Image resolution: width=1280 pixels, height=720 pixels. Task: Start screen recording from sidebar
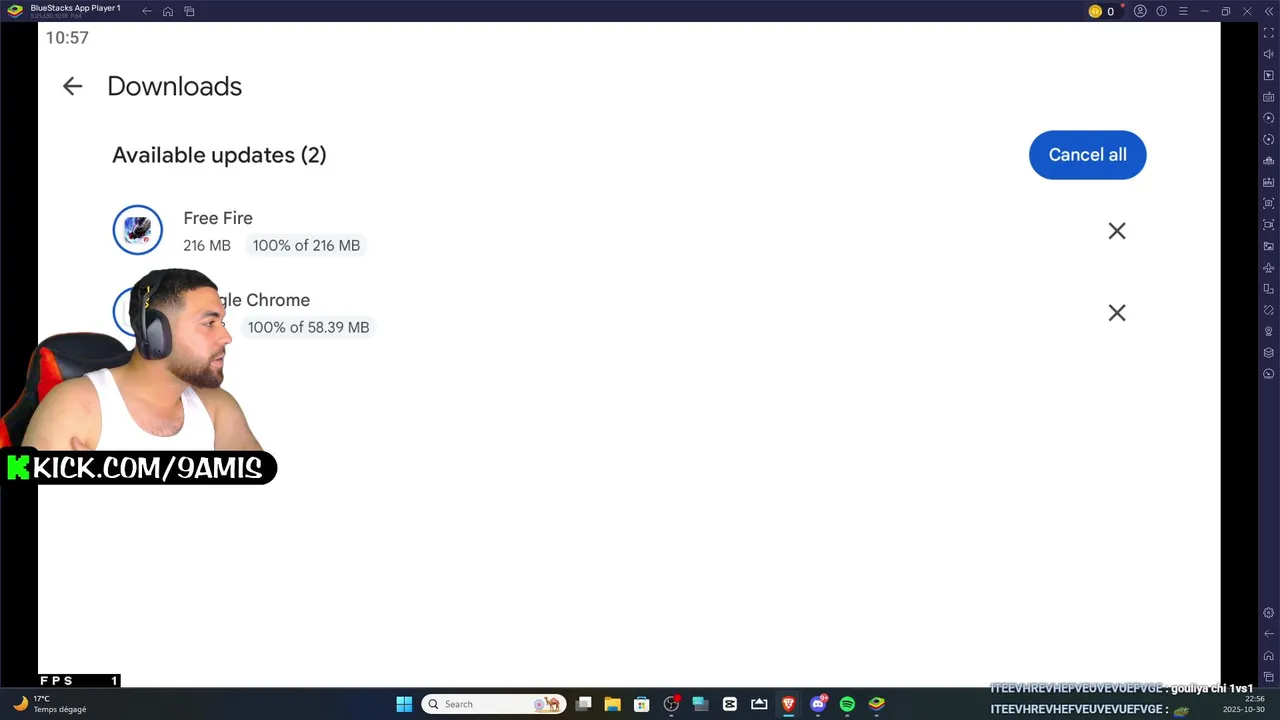pos(1269,225)
